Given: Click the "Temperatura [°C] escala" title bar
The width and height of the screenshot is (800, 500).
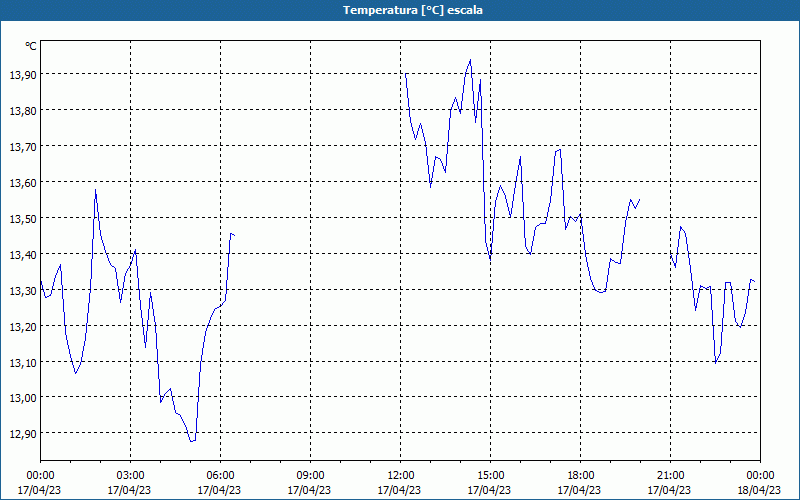Looking at the screenshot, I should coord(400,10).
